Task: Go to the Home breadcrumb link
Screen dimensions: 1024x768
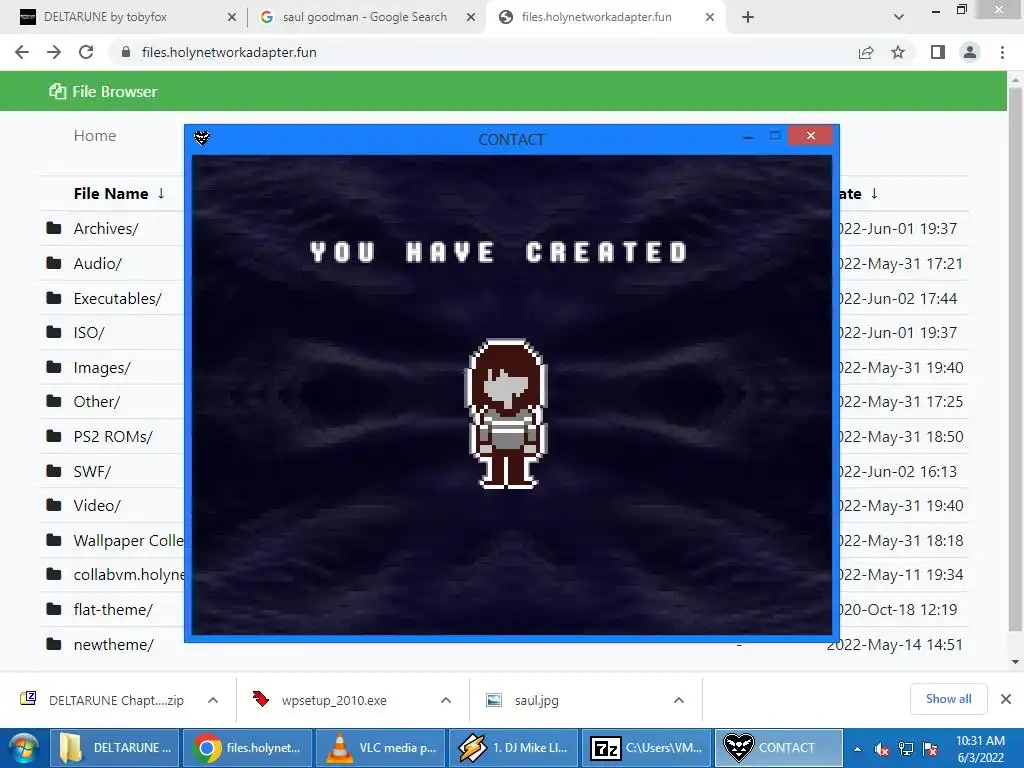Action: click(x=95, y=136)
